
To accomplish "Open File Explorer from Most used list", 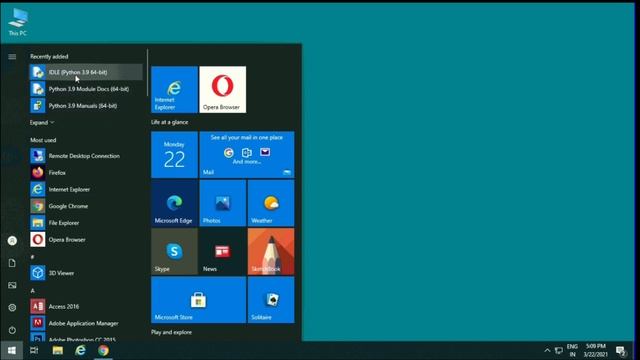I will [x=86, y=223].
